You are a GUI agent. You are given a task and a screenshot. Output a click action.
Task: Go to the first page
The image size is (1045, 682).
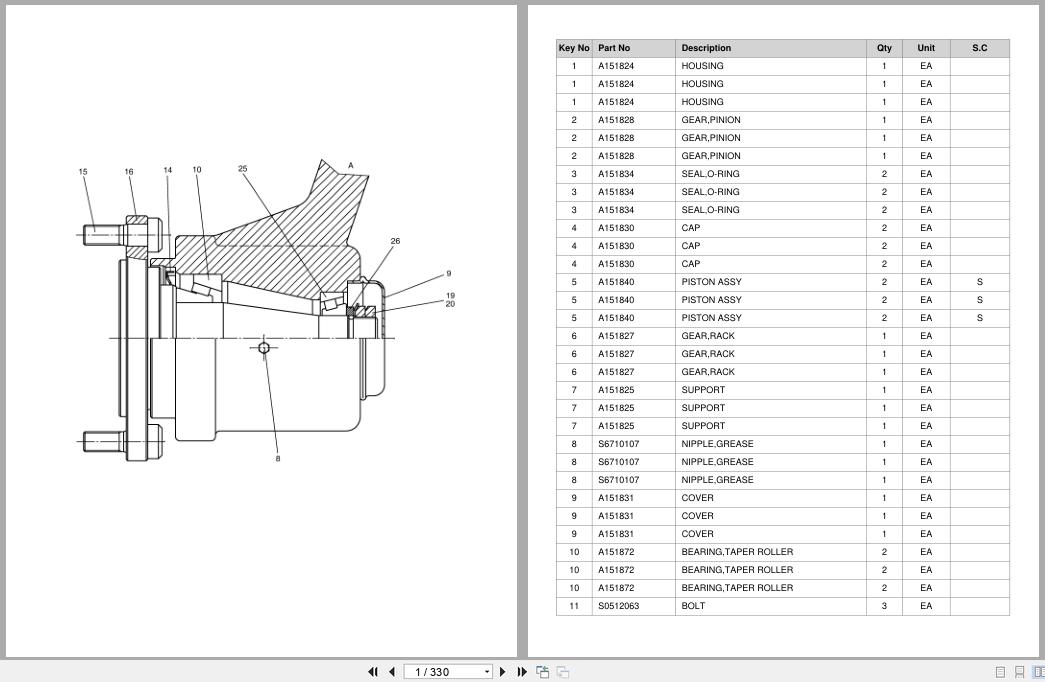373,672
